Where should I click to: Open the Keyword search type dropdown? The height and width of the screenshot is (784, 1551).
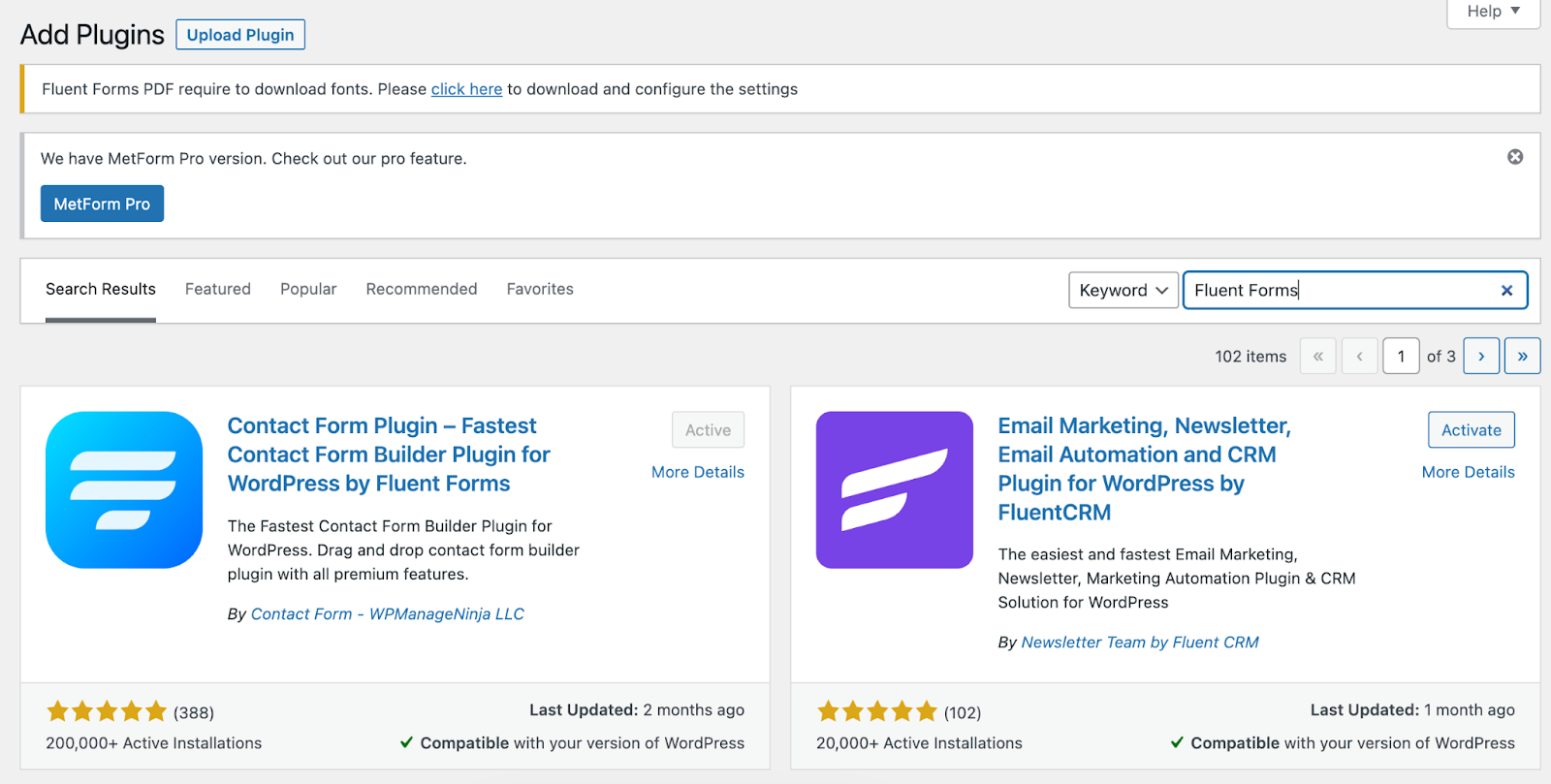[x=1124, y=291]
